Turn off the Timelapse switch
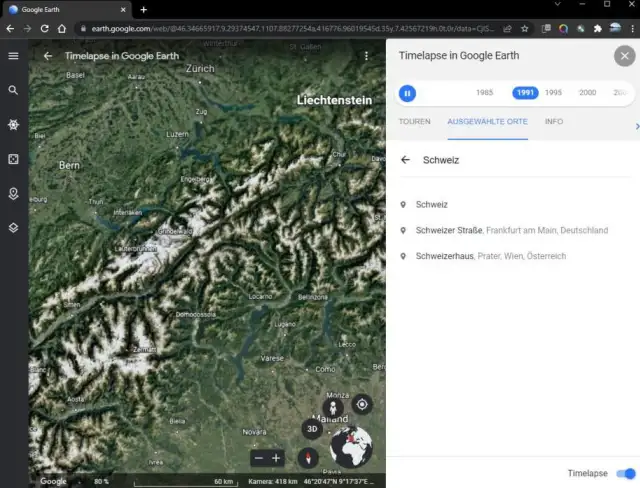 625,473
